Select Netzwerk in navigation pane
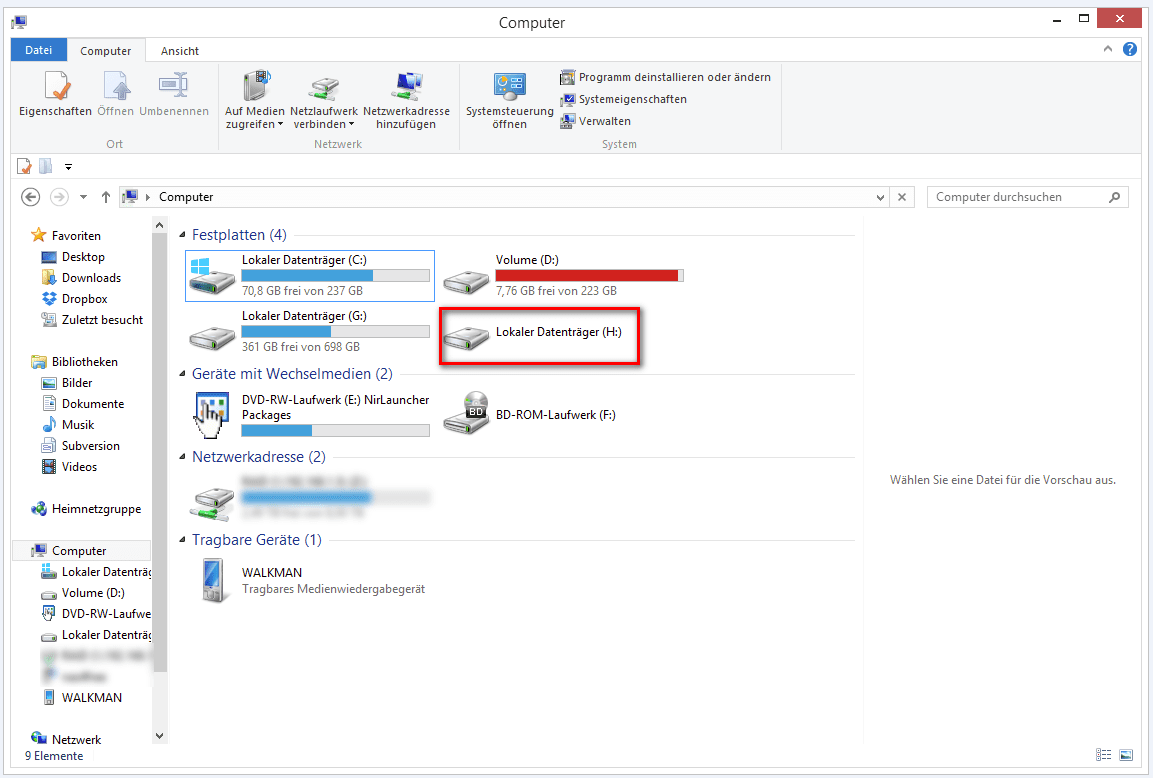The width and height of the screenshot is (1153, 778). [66, 740]
